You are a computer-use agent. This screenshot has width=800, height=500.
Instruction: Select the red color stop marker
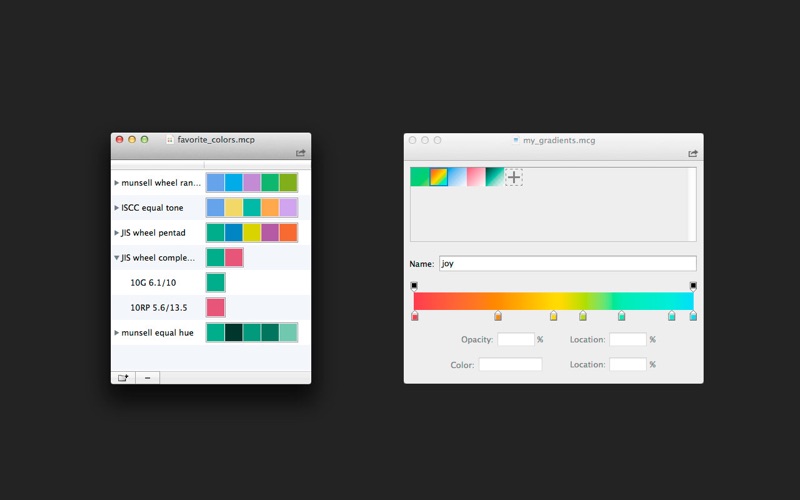415,316
